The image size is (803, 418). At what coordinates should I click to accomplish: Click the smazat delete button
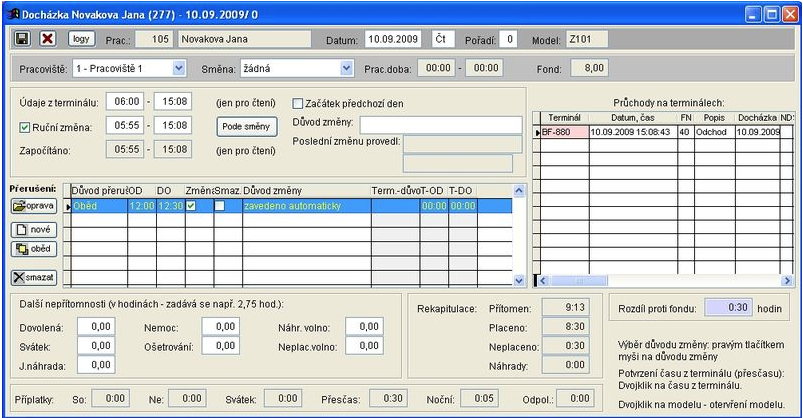pos(34,277)
